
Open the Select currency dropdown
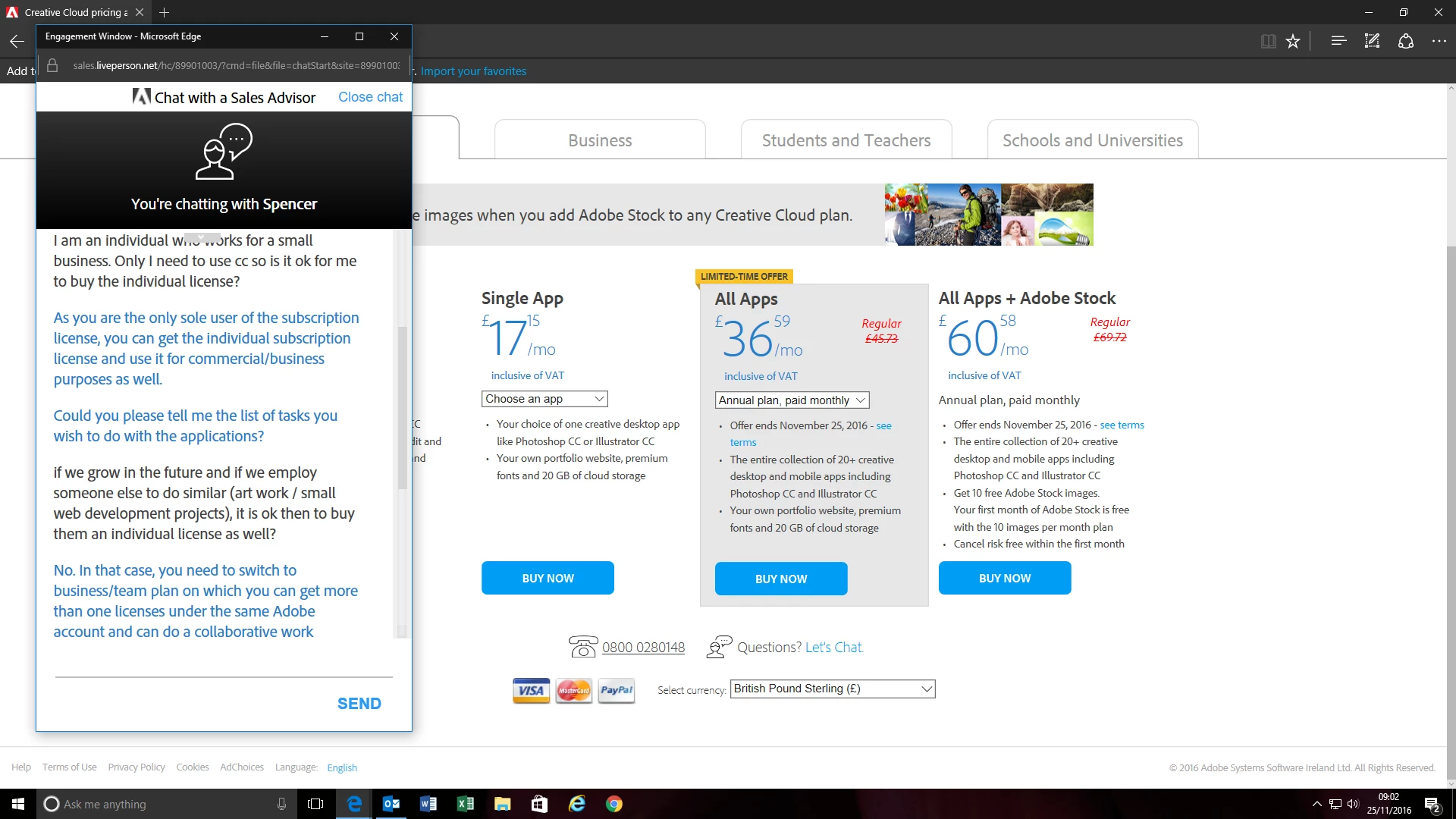[832, 689]
